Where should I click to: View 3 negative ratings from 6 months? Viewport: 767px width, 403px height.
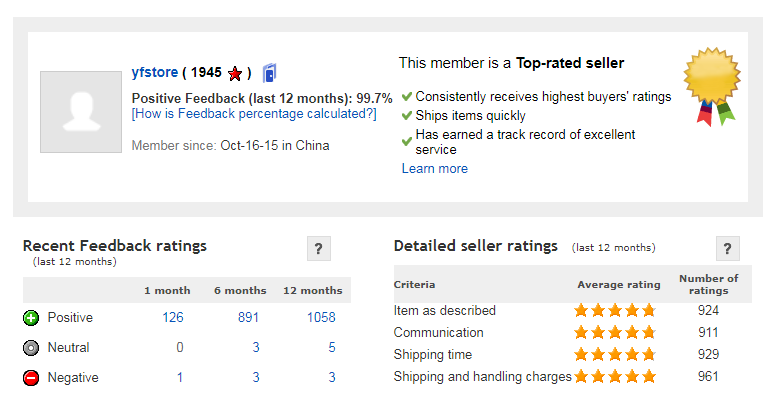pos(256,377)
